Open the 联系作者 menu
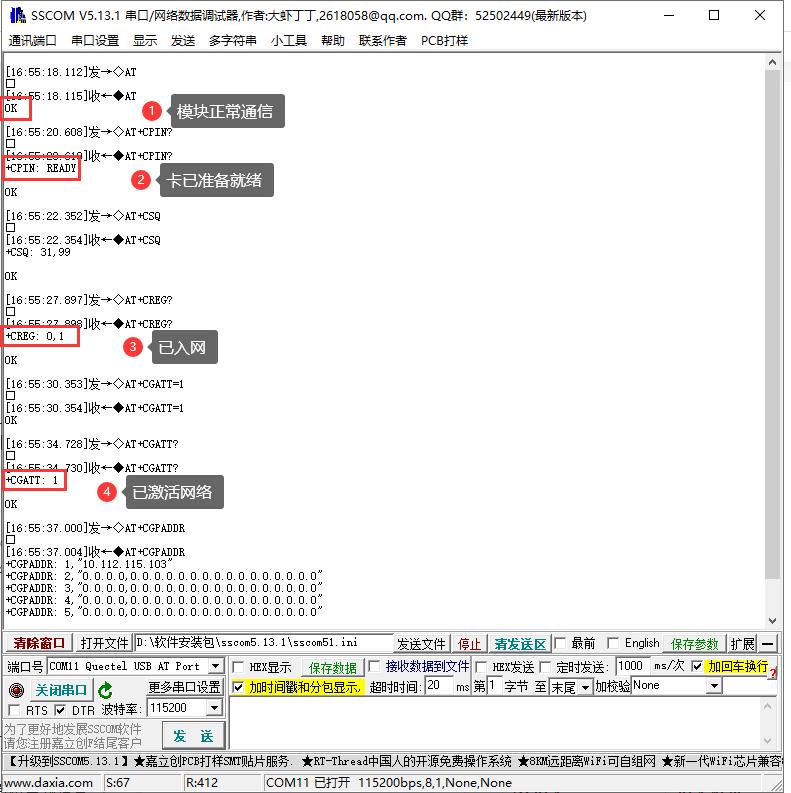The image size is (791, 793). tap(383, 40)
